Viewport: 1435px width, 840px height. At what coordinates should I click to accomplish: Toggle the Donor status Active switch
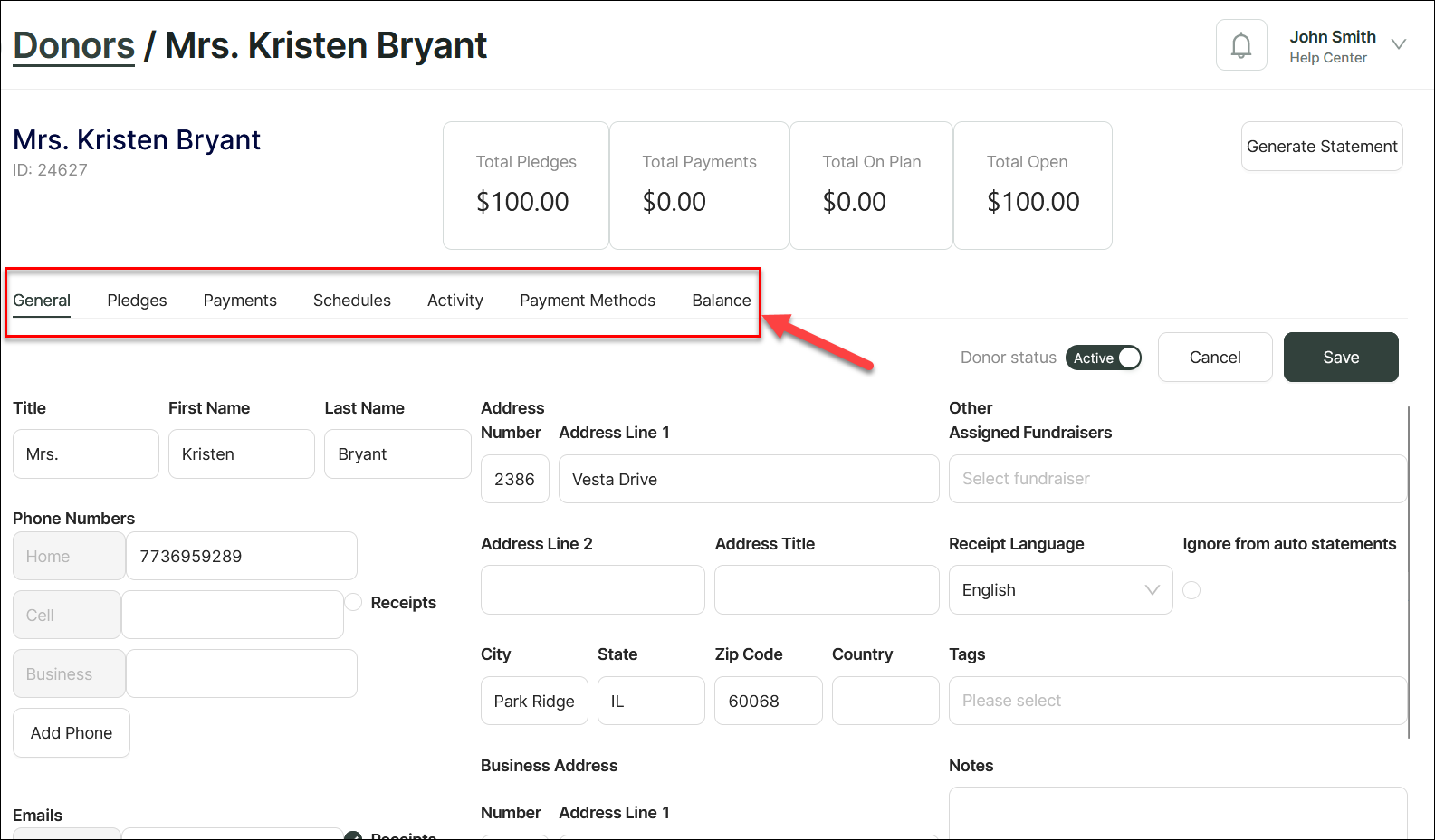[x=1103, y=358]
